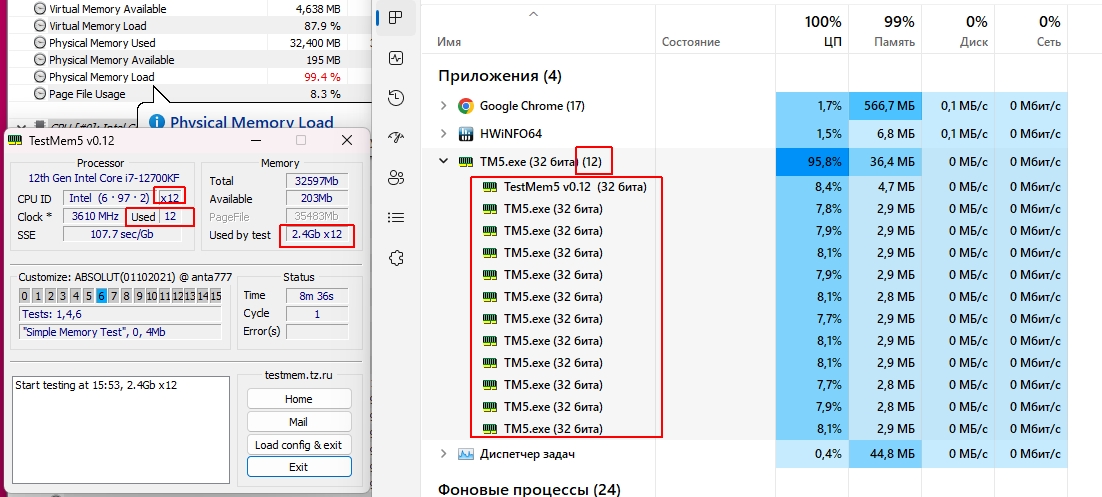Click the HWiNFO64 app icon in process list

click(x=465, y=134)
